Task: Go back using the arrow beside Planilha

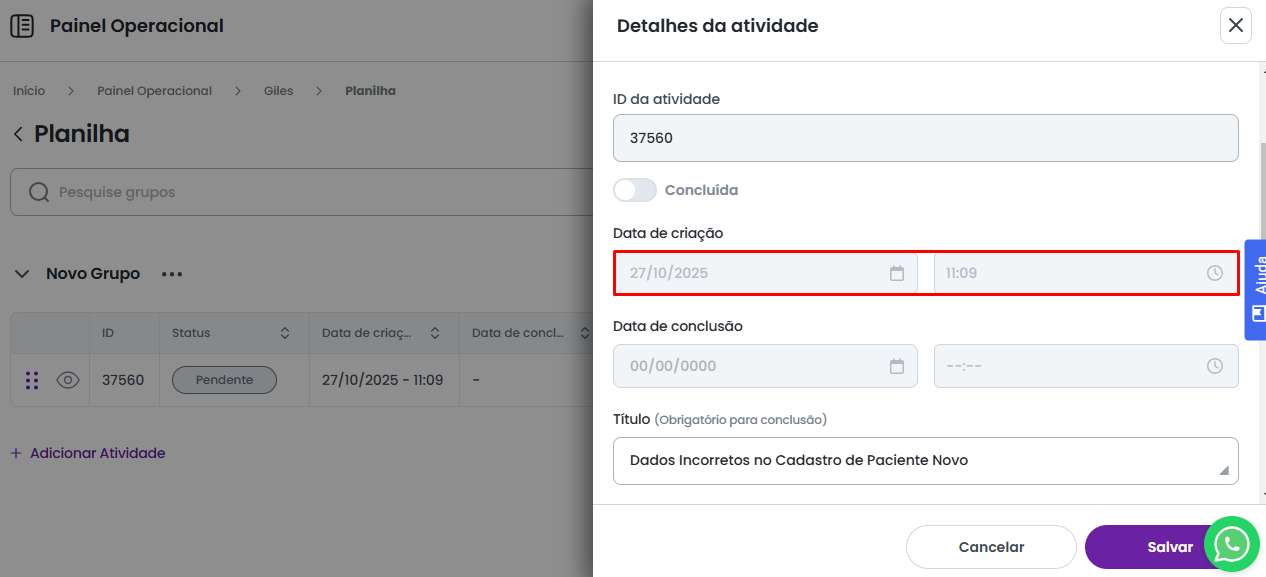Action: 18,134
